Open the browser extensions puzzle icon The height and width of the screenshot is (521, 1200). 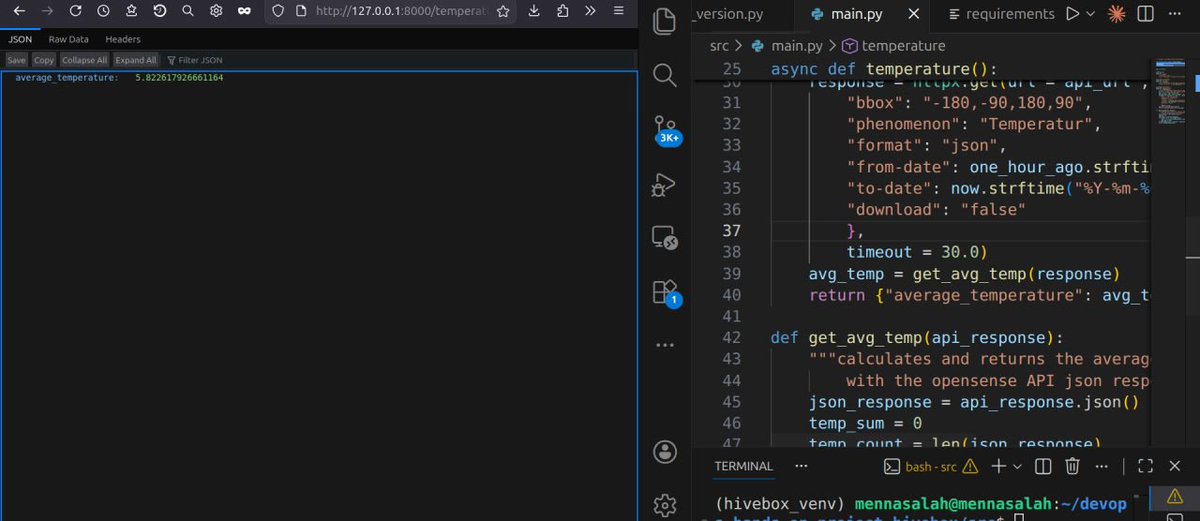click(x=562, y=12)
